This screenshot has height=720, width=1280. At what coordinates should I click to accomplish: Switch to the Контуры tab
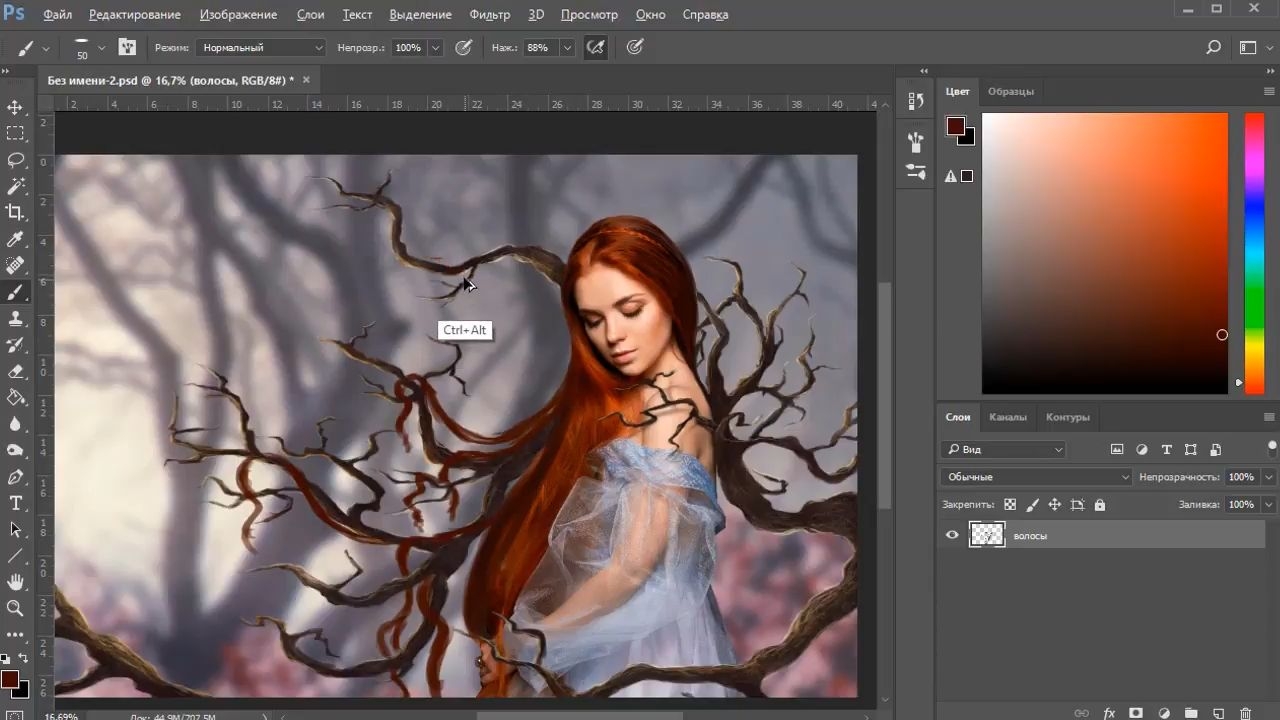pos(1068,417)
